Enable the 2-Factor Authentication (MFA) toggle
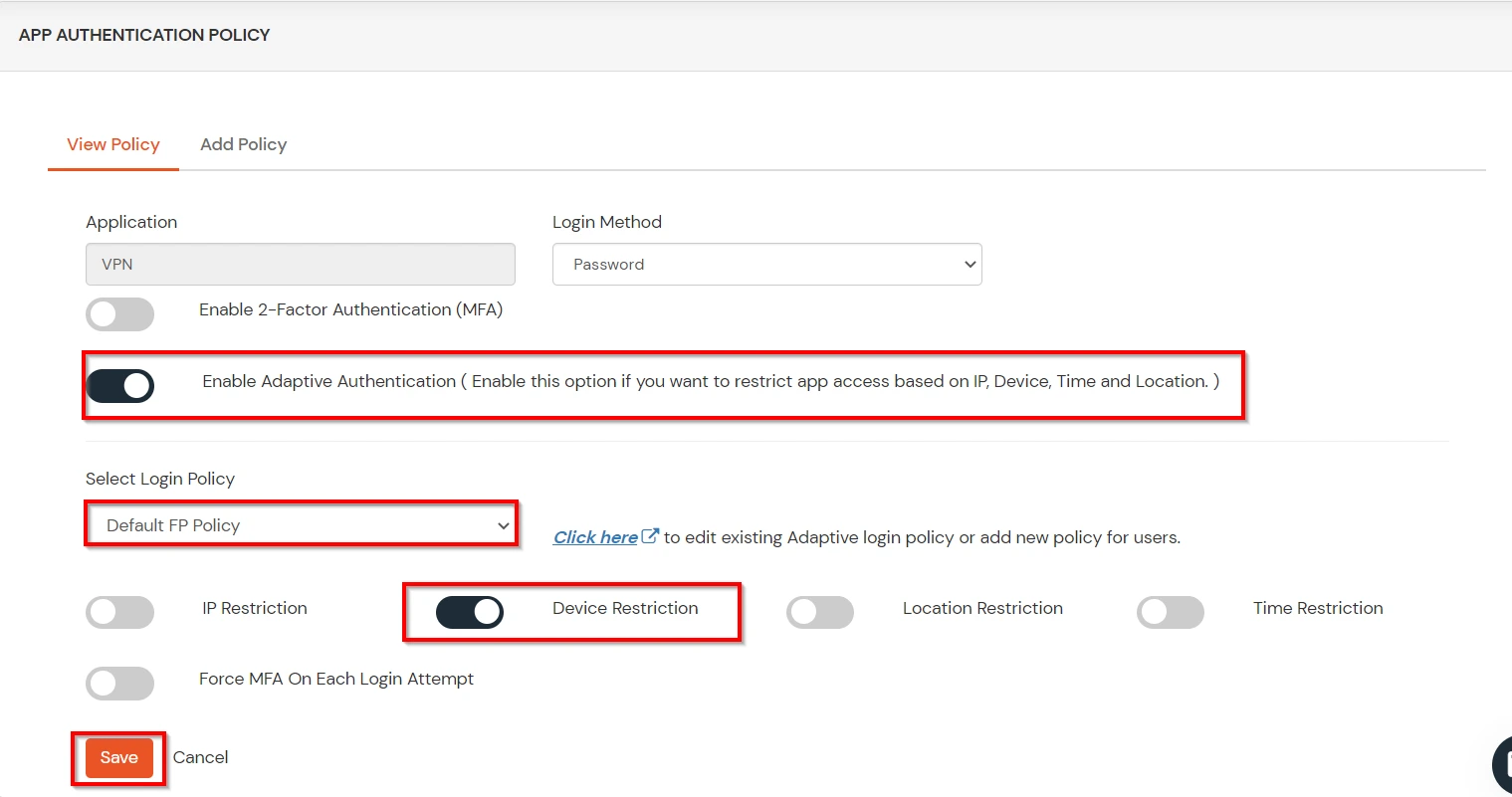Viewport: 1512px width, 797px height. pos(119,314)
